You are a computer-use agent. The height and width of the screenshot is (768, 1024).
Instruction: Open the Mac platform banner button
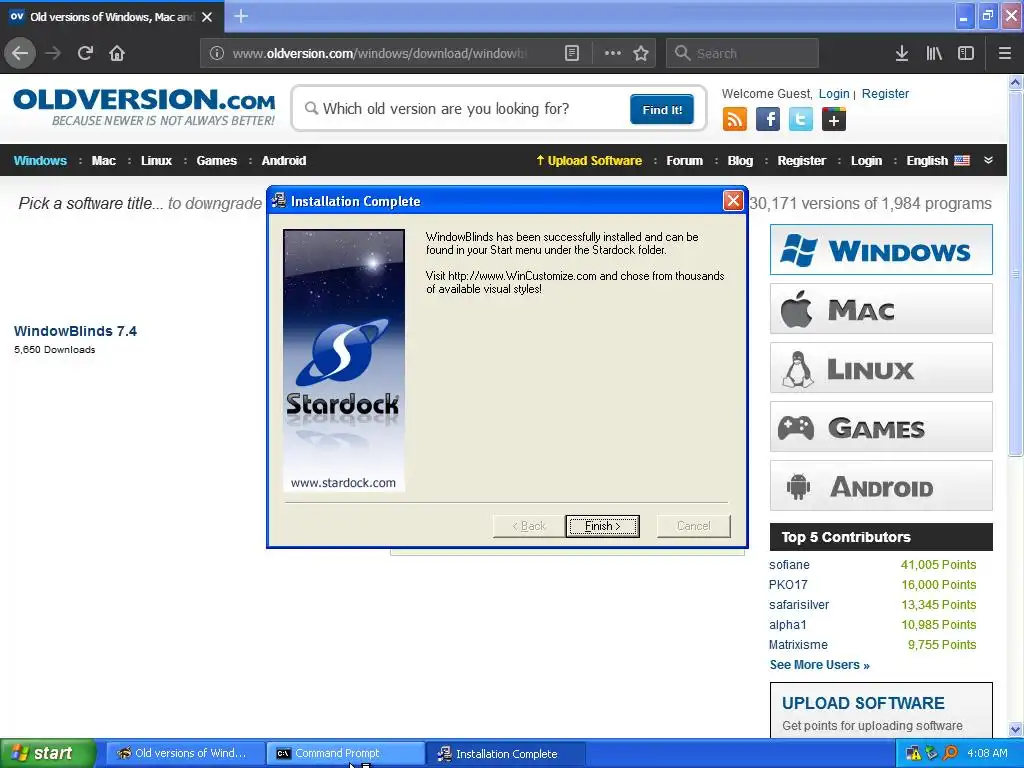pos(881,308)
